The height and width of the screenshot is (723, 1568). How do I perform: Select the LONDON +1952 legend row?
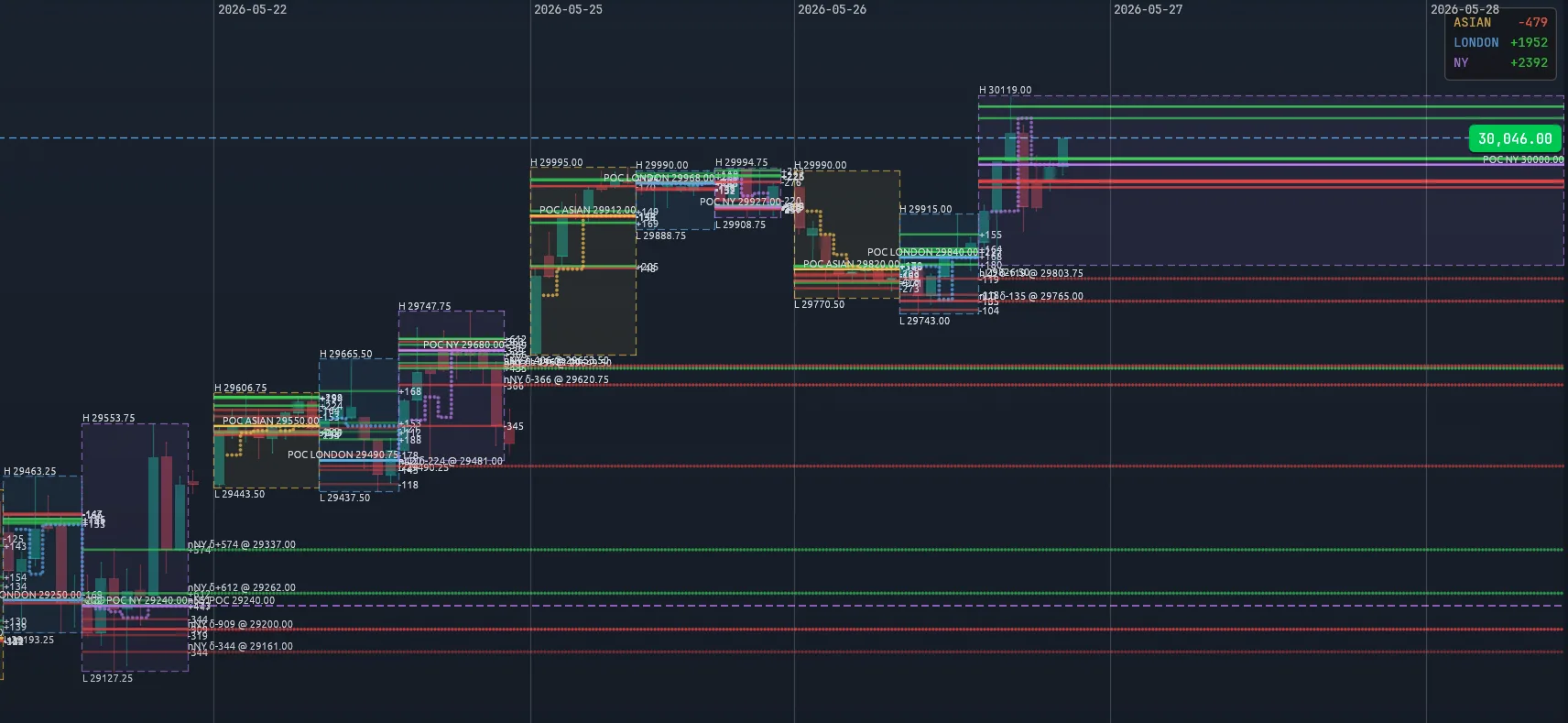tap(1500, 42)
